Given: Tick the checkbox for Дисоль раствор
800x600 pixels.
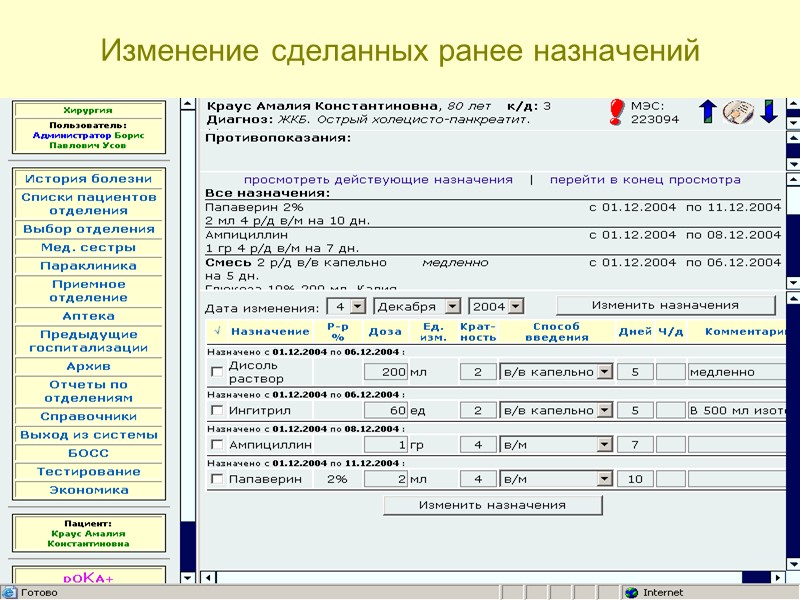Looking at the screenshot, I should coord(217,372).
